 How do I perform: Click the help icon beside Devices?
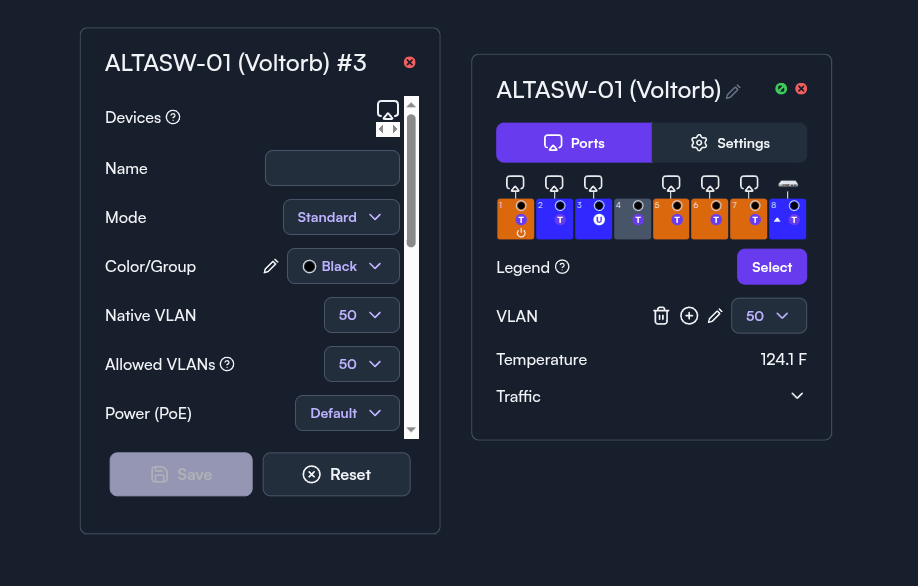pos(173,117)
